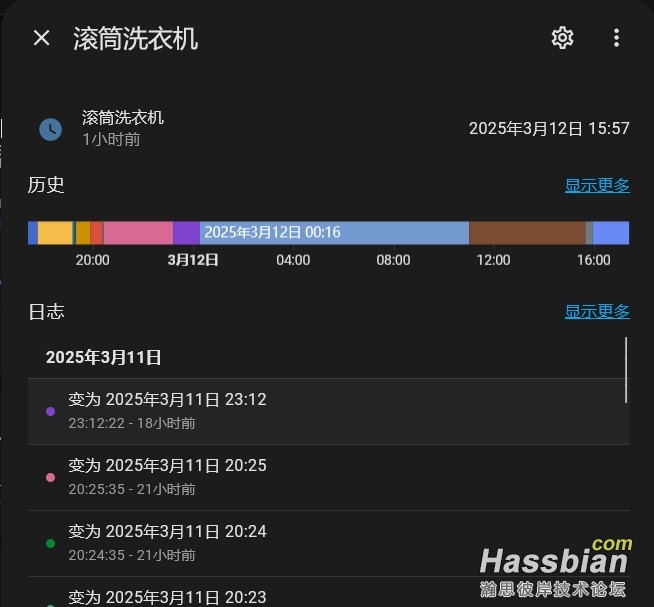Click the 3月12日 axis label

[193, 260]
